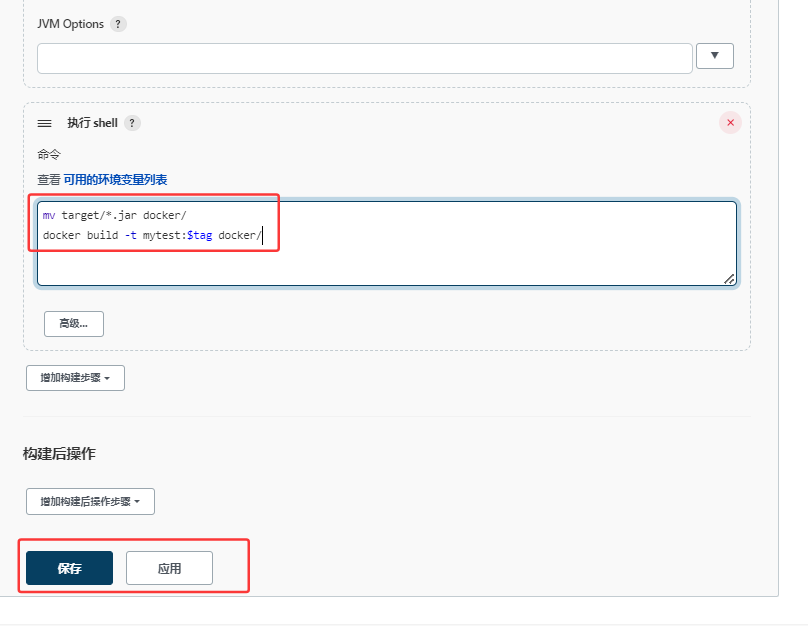Focus the JVM Options text field
The width and height of the screenshot is (808, 626).
365,58
